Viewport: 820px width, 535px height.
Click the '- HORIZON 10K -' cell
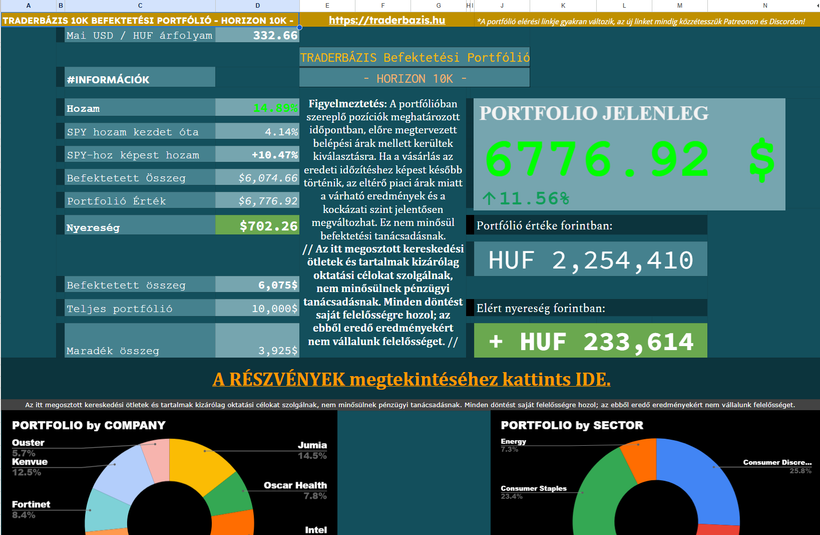point(414,78)
